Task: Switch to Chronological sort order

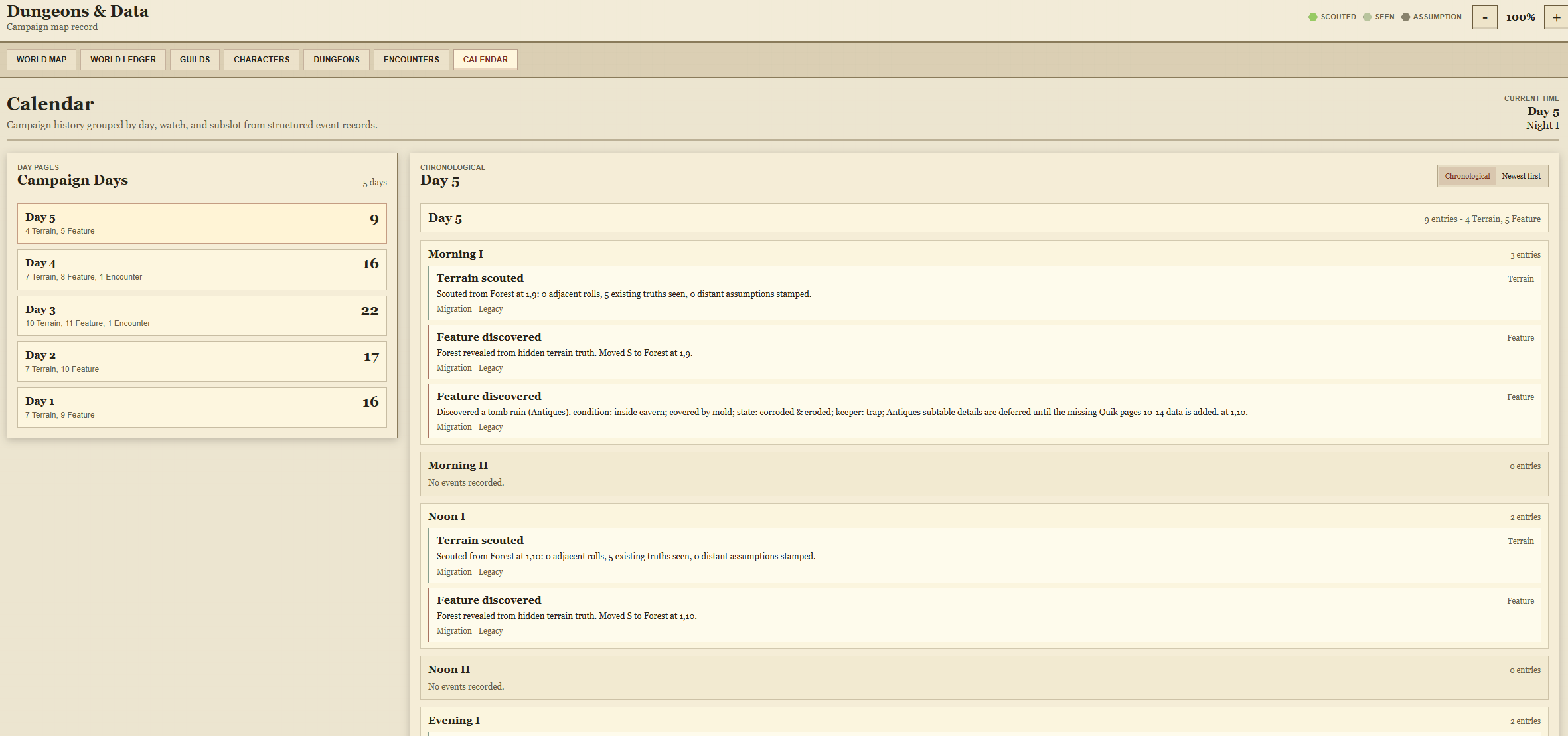Action: 1467,176
